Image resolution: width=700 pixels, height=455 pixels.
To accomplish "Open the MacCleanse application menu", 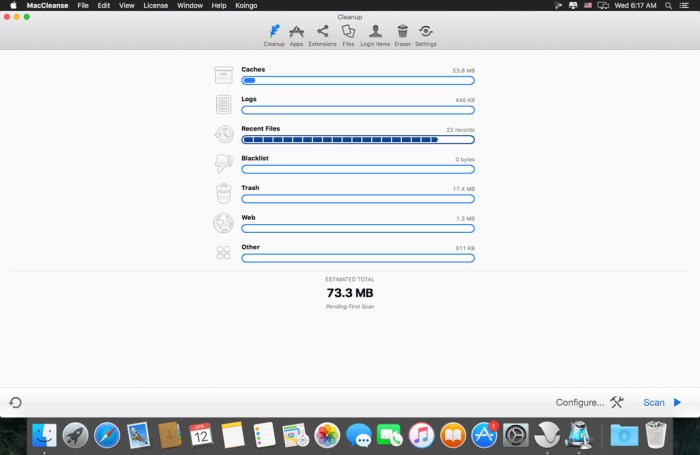I will pos(47,5).
